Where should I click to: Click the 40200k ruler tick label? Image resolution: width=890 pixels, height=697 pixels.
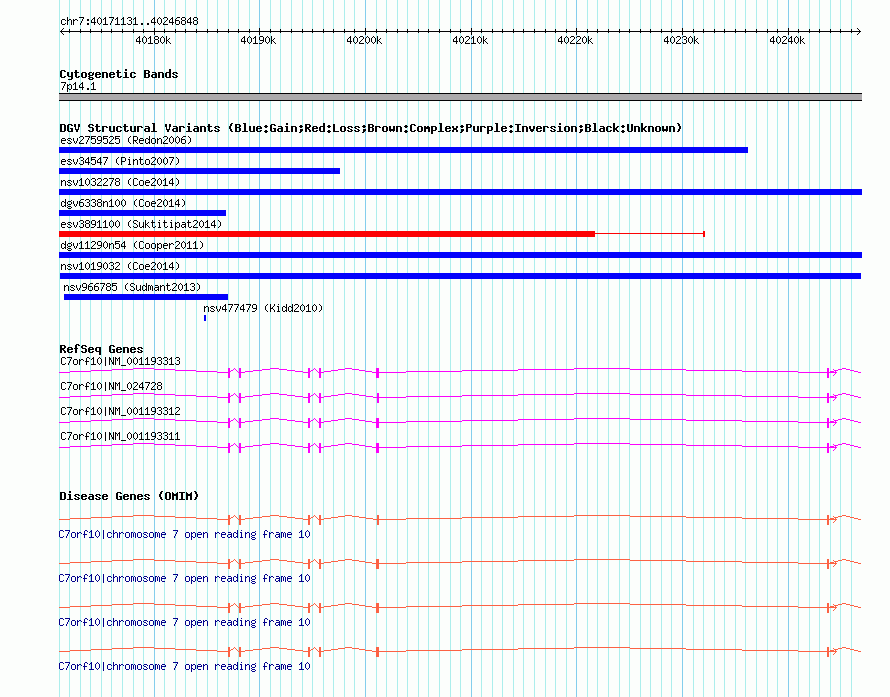point(364,40)
